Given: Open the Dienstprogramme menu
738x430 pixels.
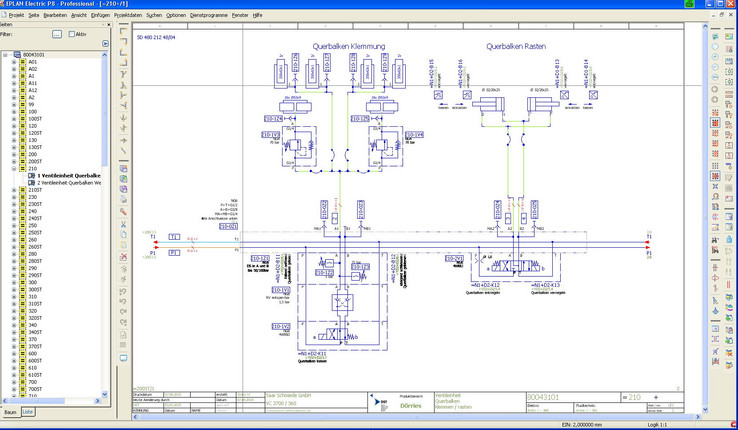Looking at the screenshot, I should (208, 16).
